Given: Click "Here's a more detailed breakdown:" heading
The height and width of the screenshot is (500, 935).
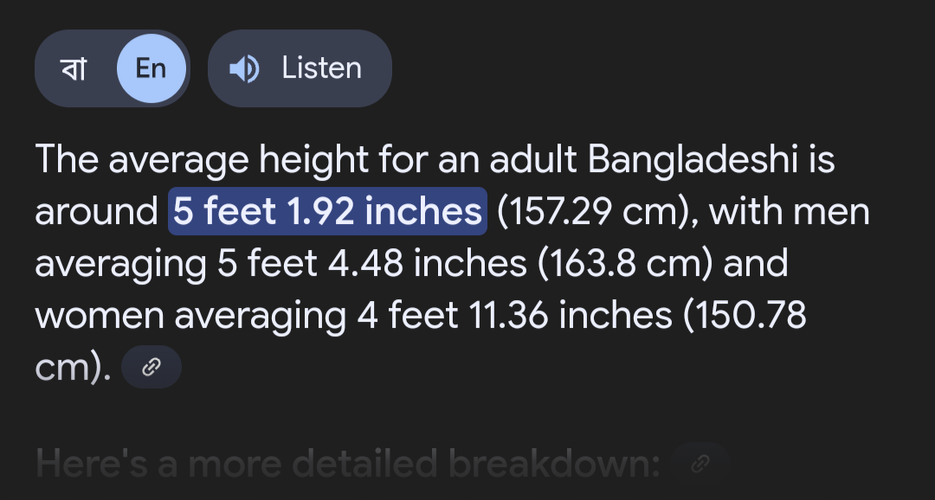Looking at the screenshot, I should [347, 464].
